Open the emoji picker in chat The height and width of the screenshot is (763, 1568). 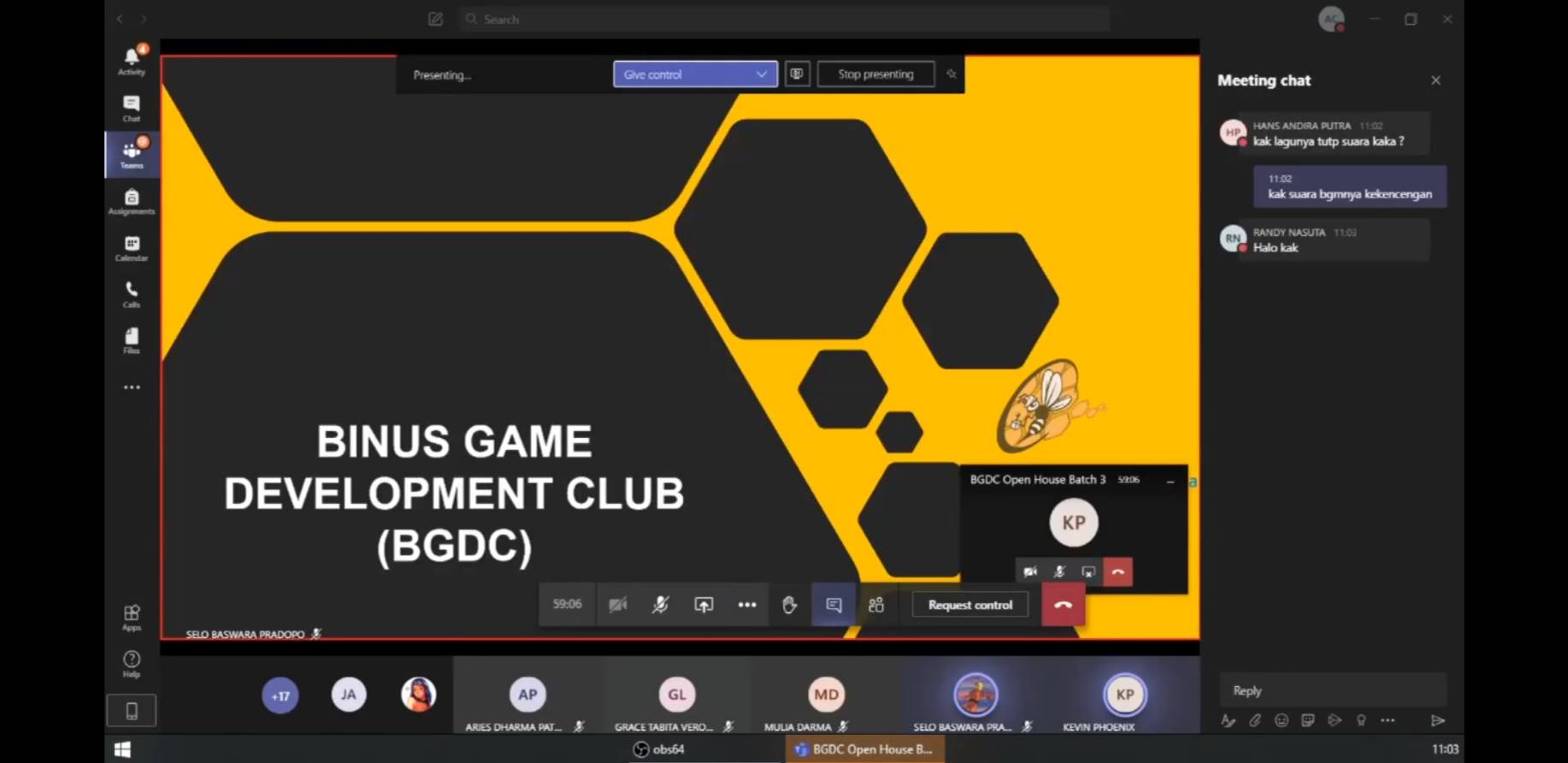[x=1282, y=720]
